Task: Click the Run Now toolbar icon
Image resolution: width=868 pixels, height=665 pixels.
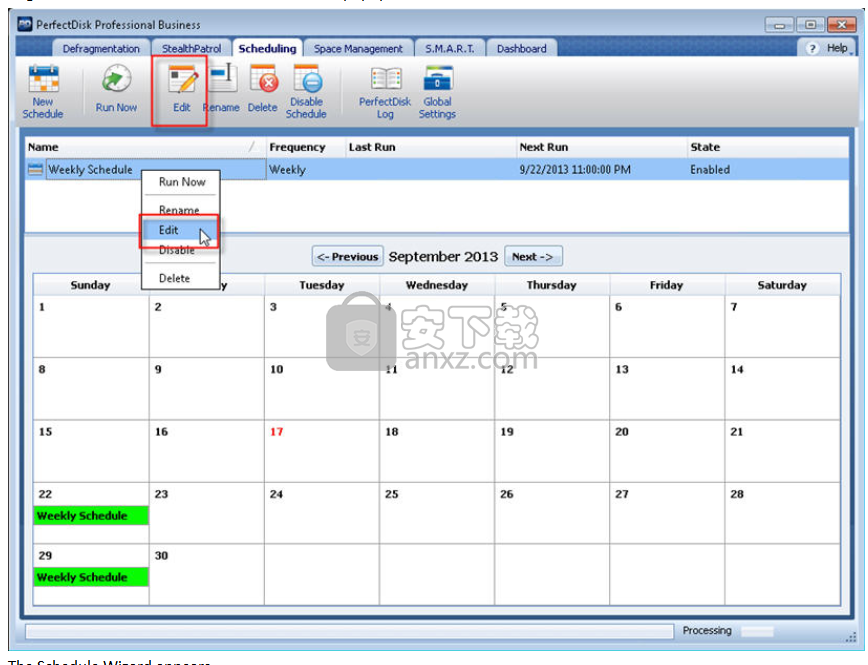Action: coord(116,79)
